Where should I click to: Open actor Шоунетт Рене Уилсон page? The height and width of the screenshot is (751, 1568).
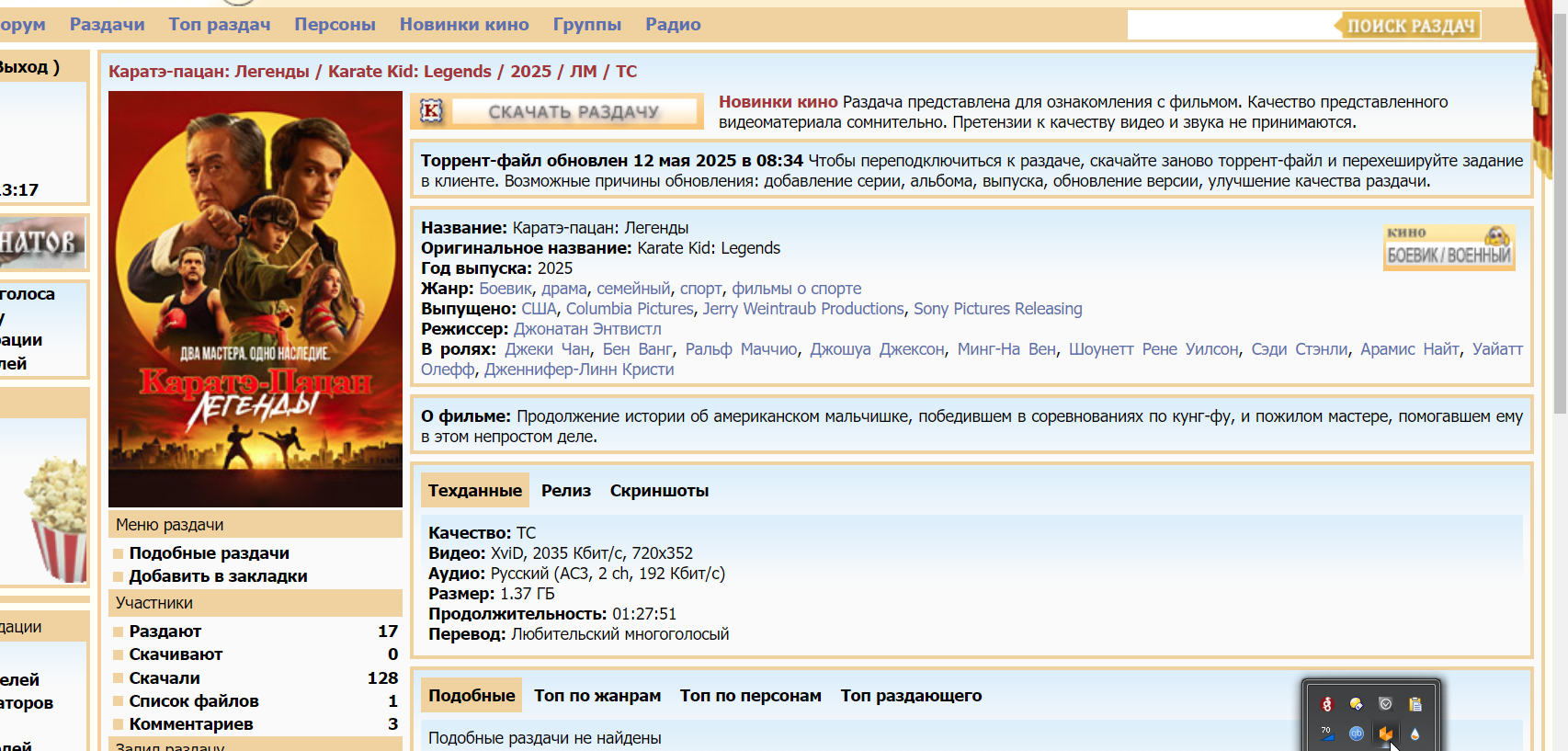[1153, 349]
